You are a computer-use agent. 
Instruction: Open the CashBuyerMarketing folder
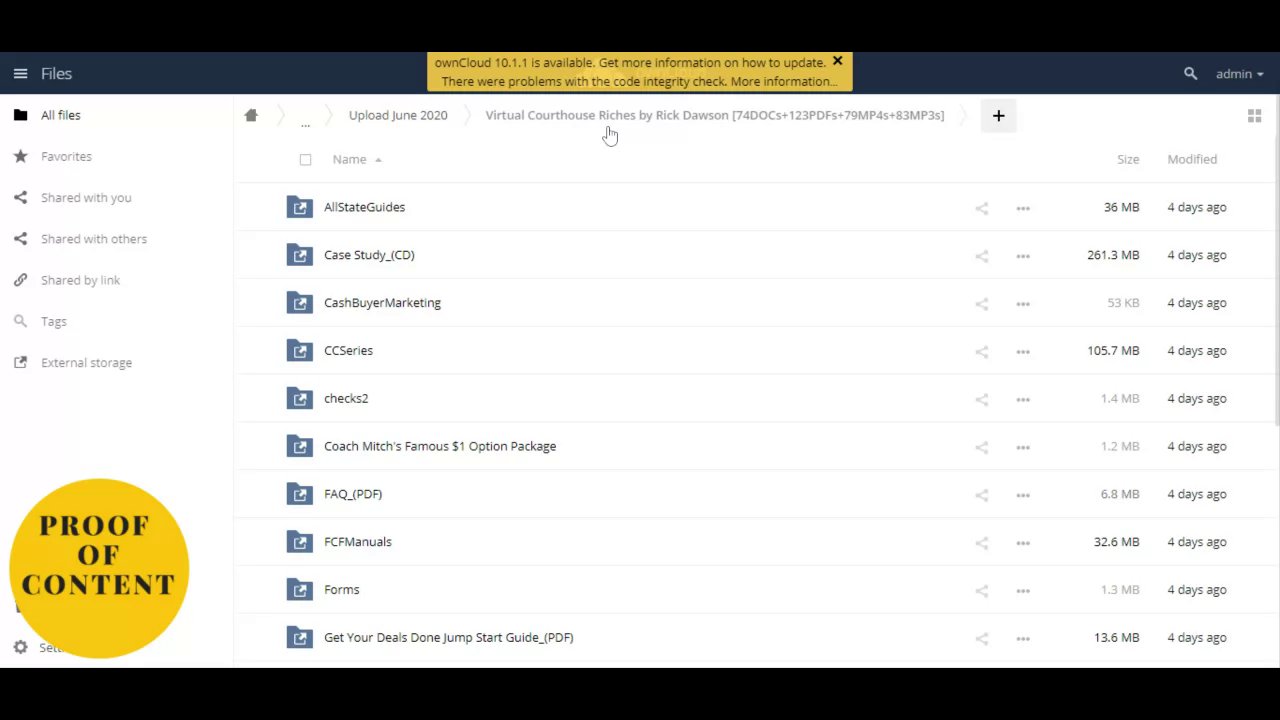(x=382, y=303)
